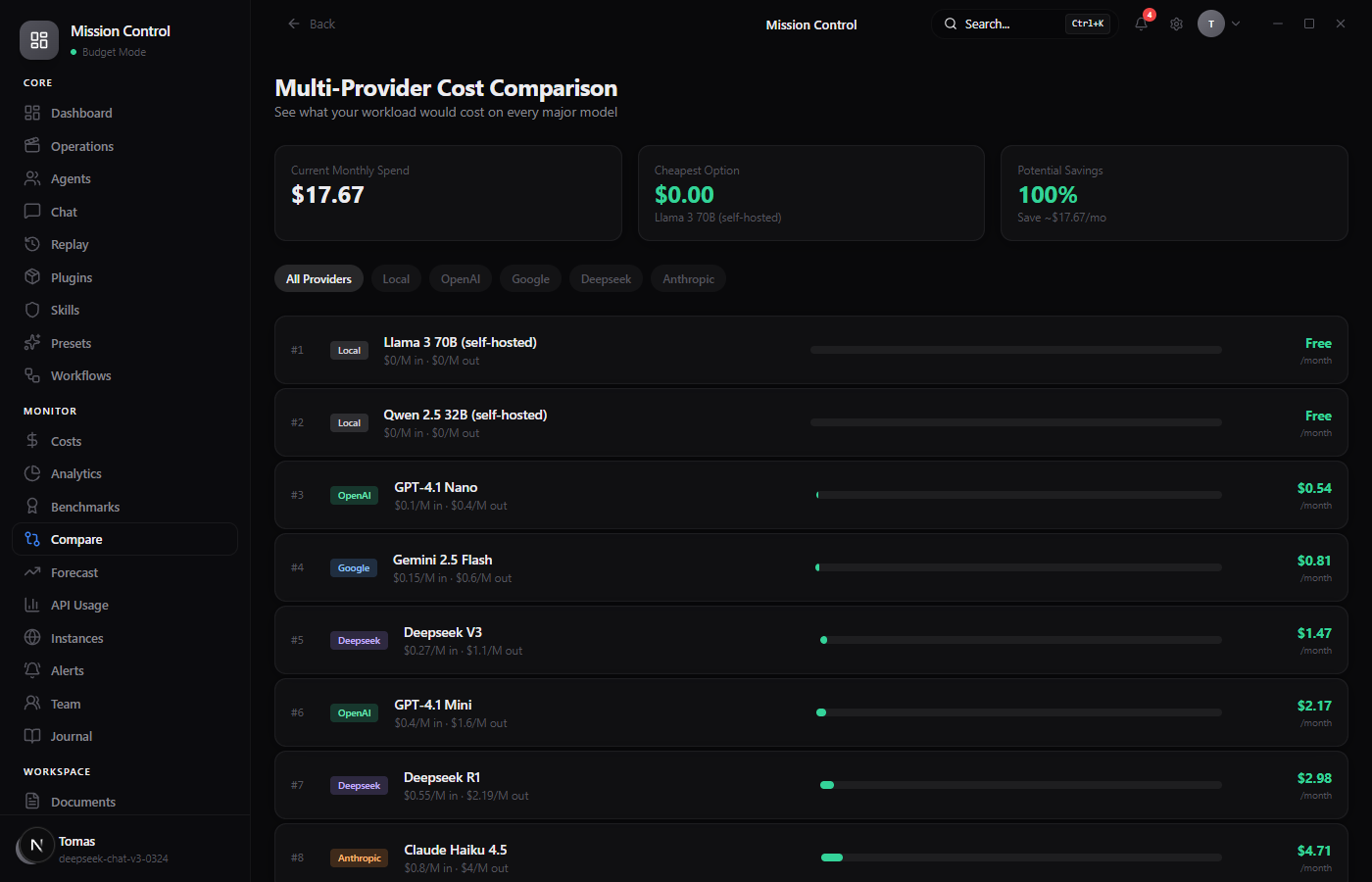Filter providers by Deepseek
This screenshot has height=882, width=1372.
click(606, 279)
